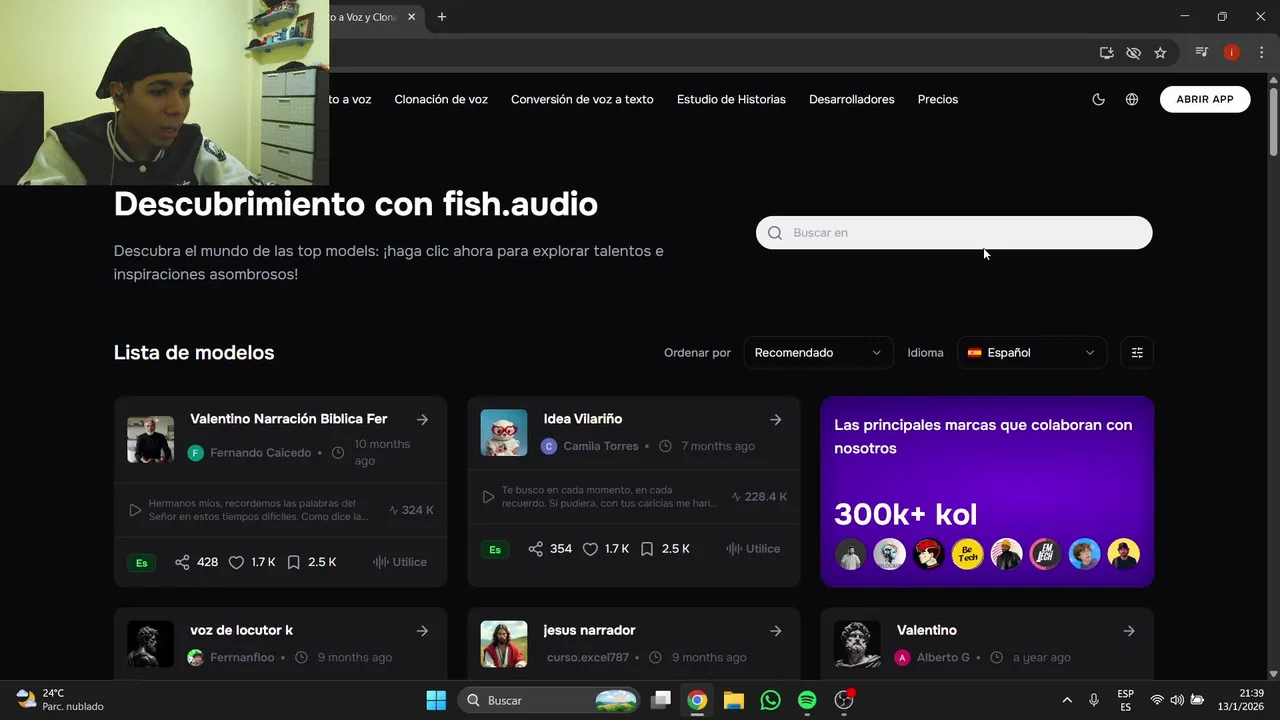This screenshot has width=1280, height=720.
Task: Close the current browser tab
Action: [411, 17]
